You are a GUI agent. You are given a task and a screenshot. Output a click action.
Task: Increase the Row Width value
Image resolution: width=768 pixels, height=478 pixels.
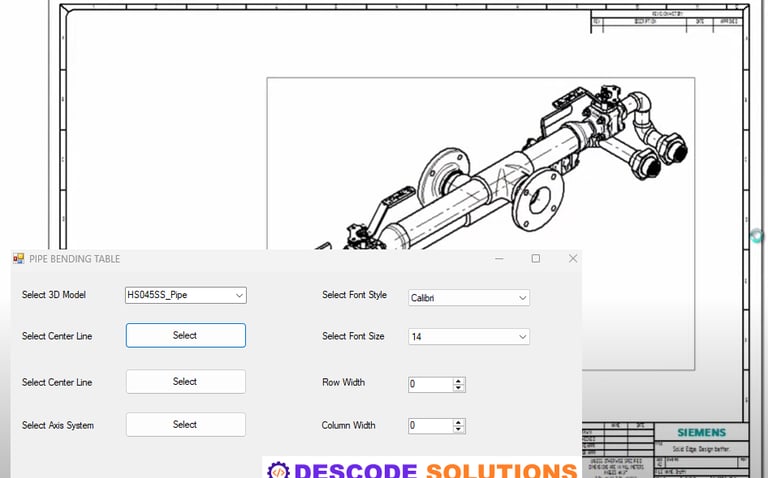click(x=458, y=381)
